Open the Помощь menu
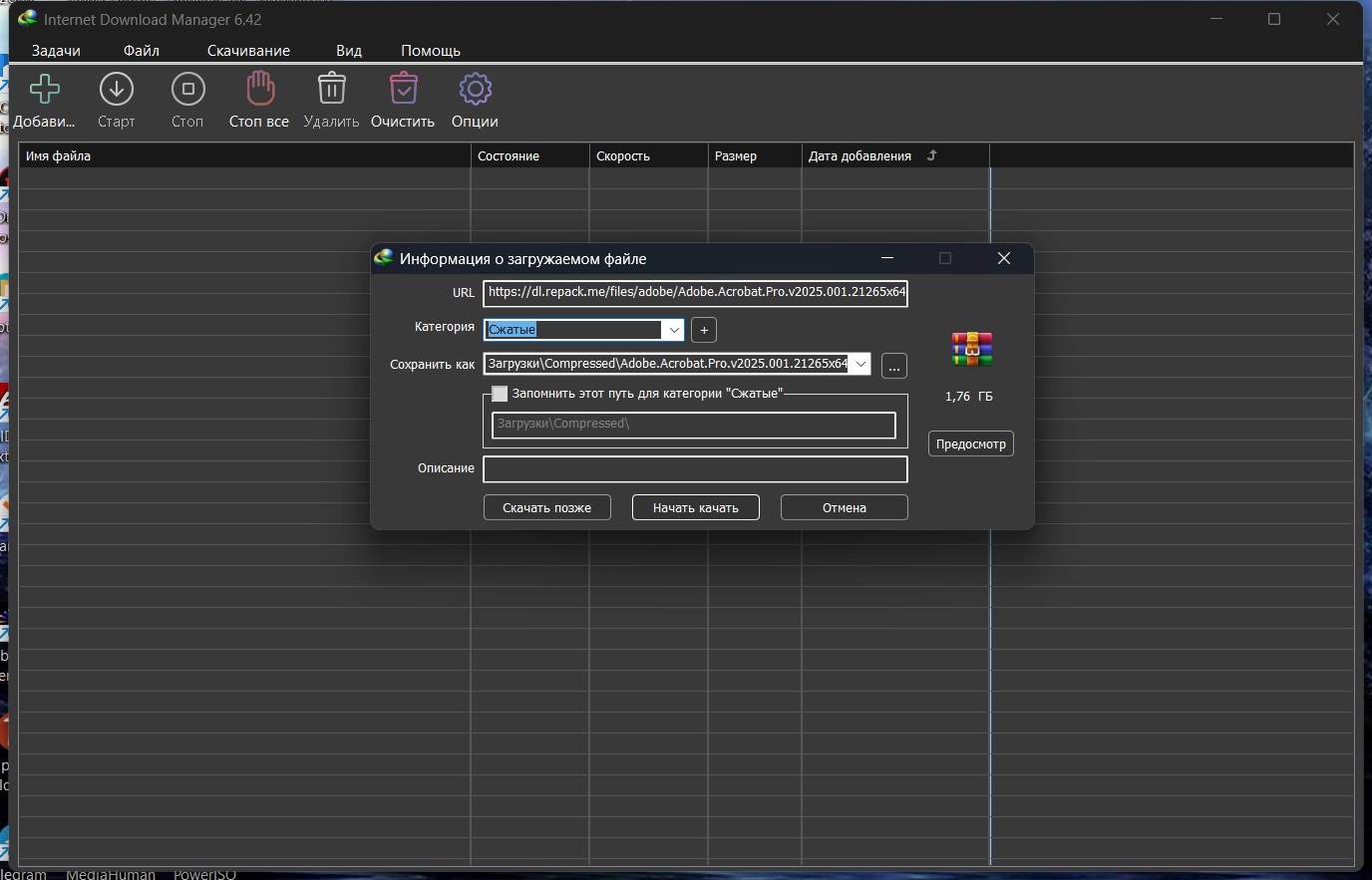Screen dimensions: 1372x880 (431, 51)
